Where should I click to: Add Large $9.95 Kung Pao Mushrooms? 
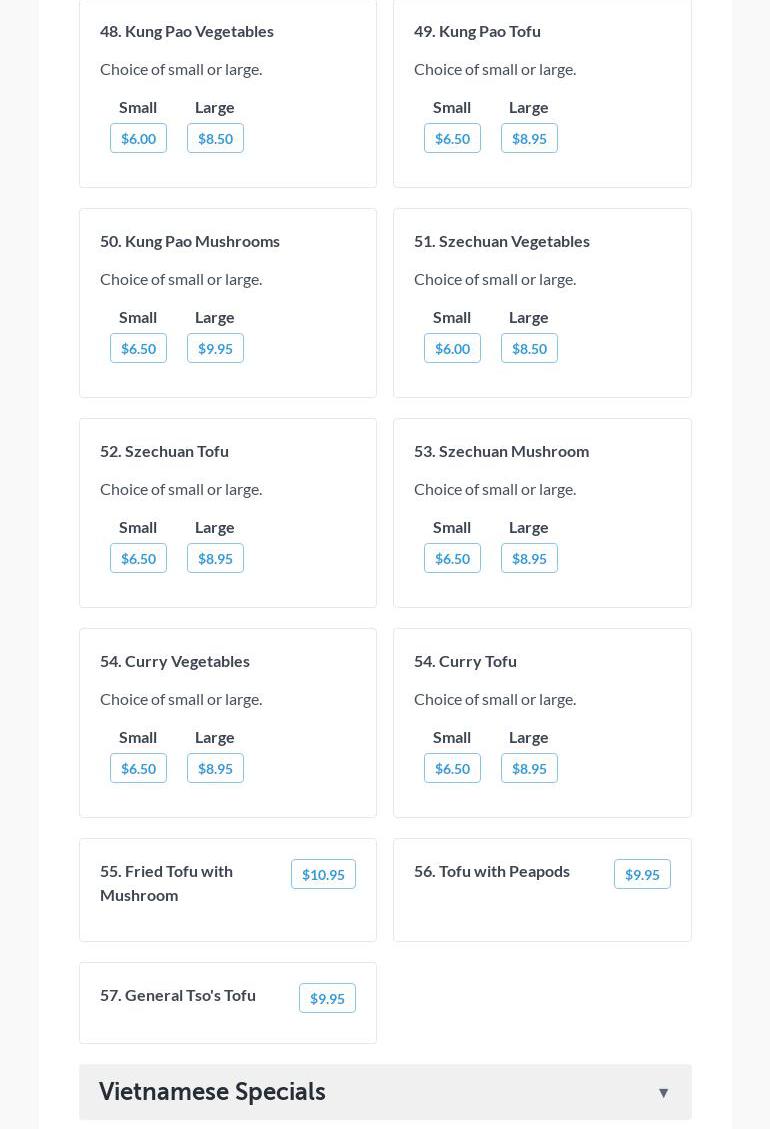(215, 348)
